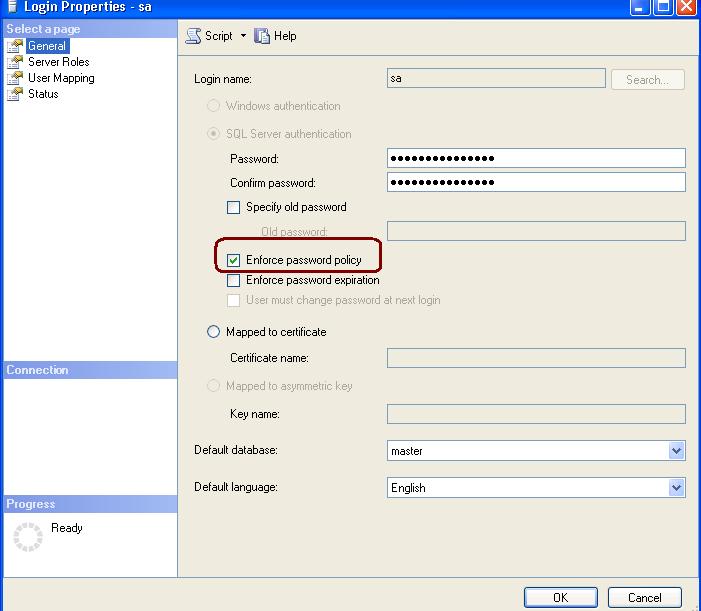This screenshot has width=701, height=611.
Task: Select the Status page icon
Action: click(15, 94)
